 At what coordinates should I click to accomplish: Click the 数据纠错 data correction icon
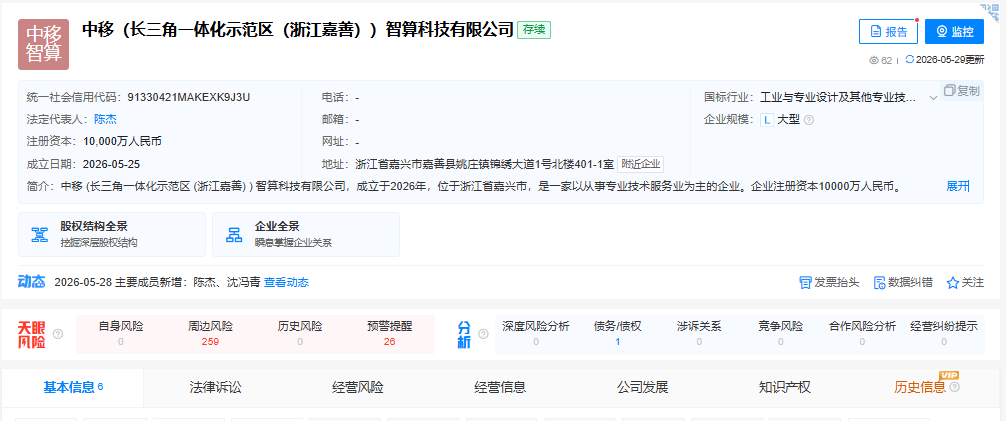pos(880,282)
